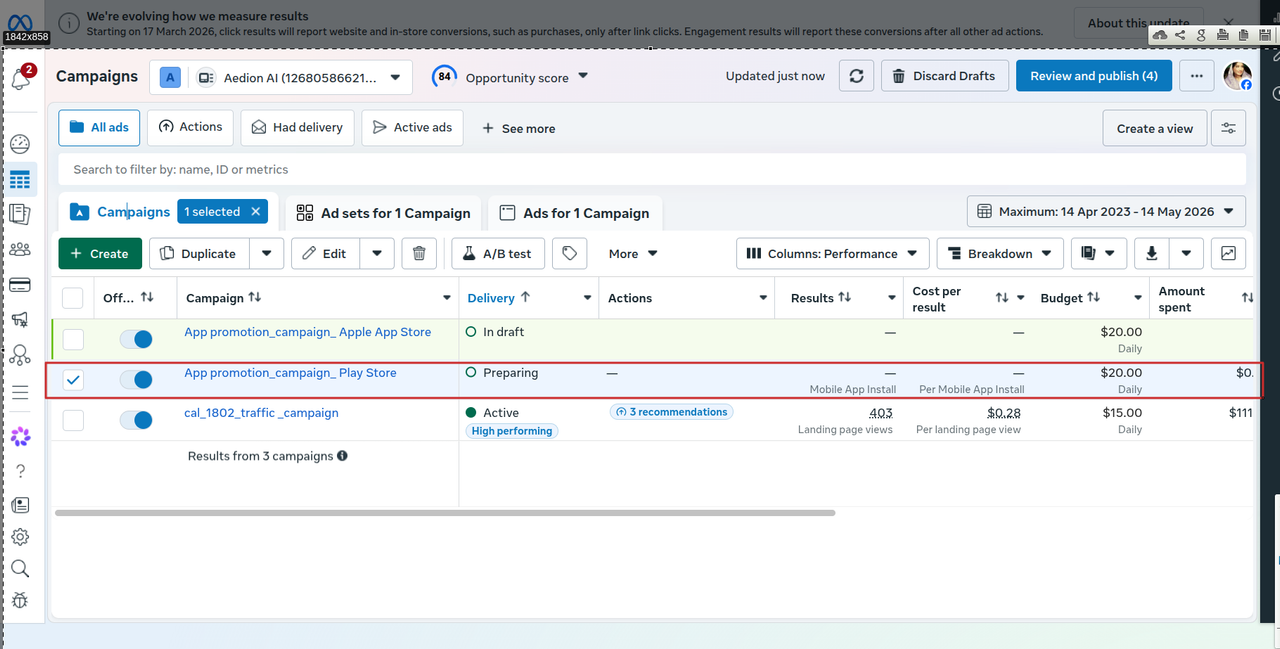Open the settings gear in the sidebar

coord(20,537)
